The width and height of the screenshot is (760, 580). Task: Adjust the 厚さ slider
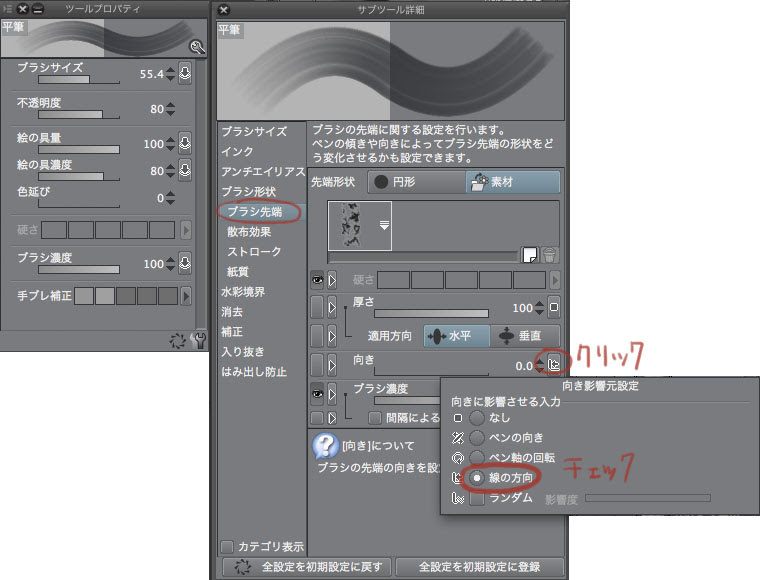pyautogui.click(x=431, y=314)
